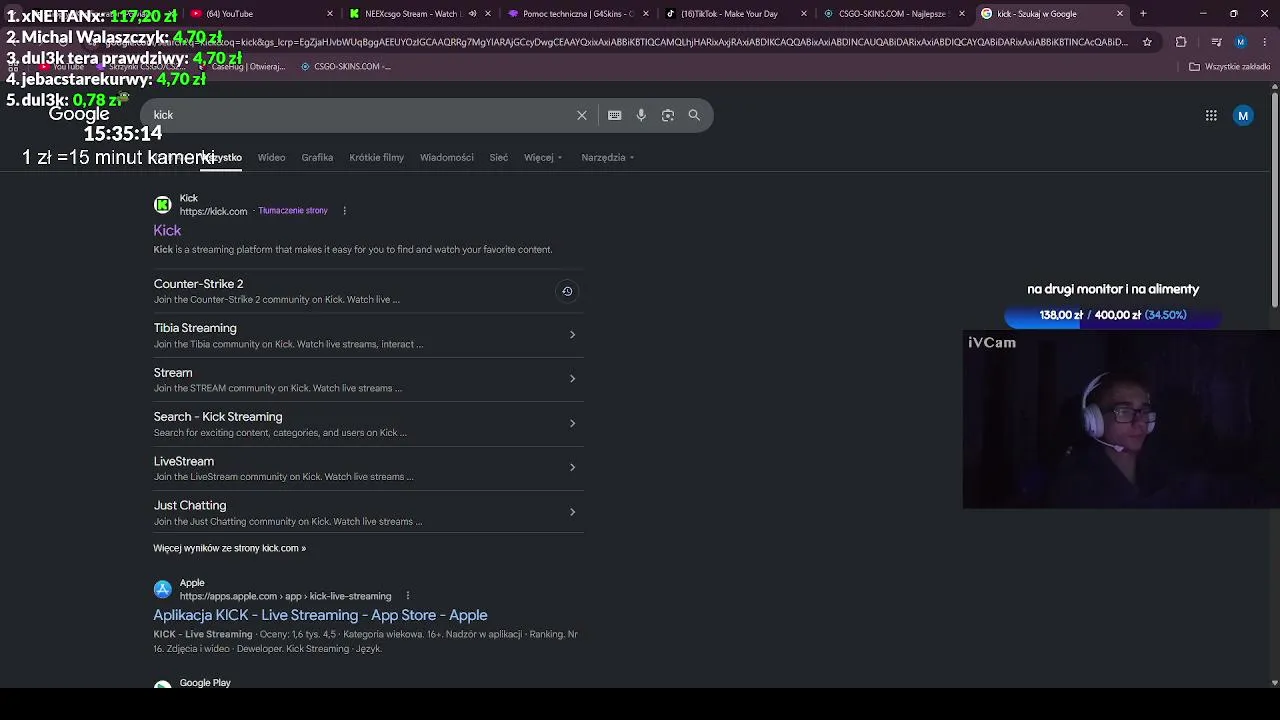Open the Google apps grid
This screenshot has width=1280, height=720.
1211,116
